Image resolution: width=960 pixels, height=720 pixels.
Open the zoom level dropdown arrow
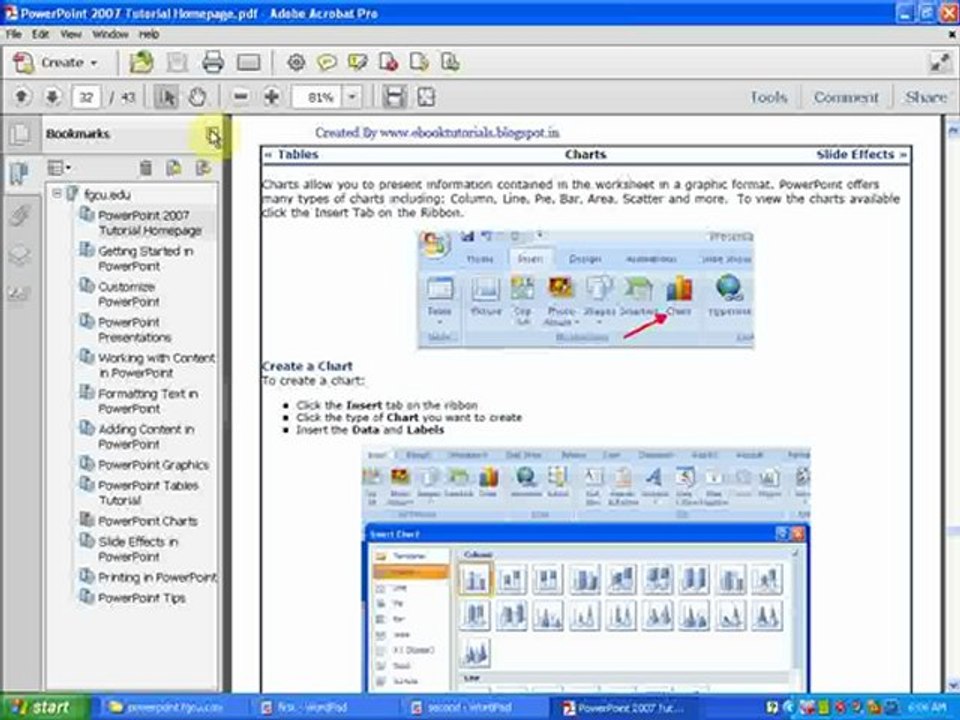coord(352,97)
